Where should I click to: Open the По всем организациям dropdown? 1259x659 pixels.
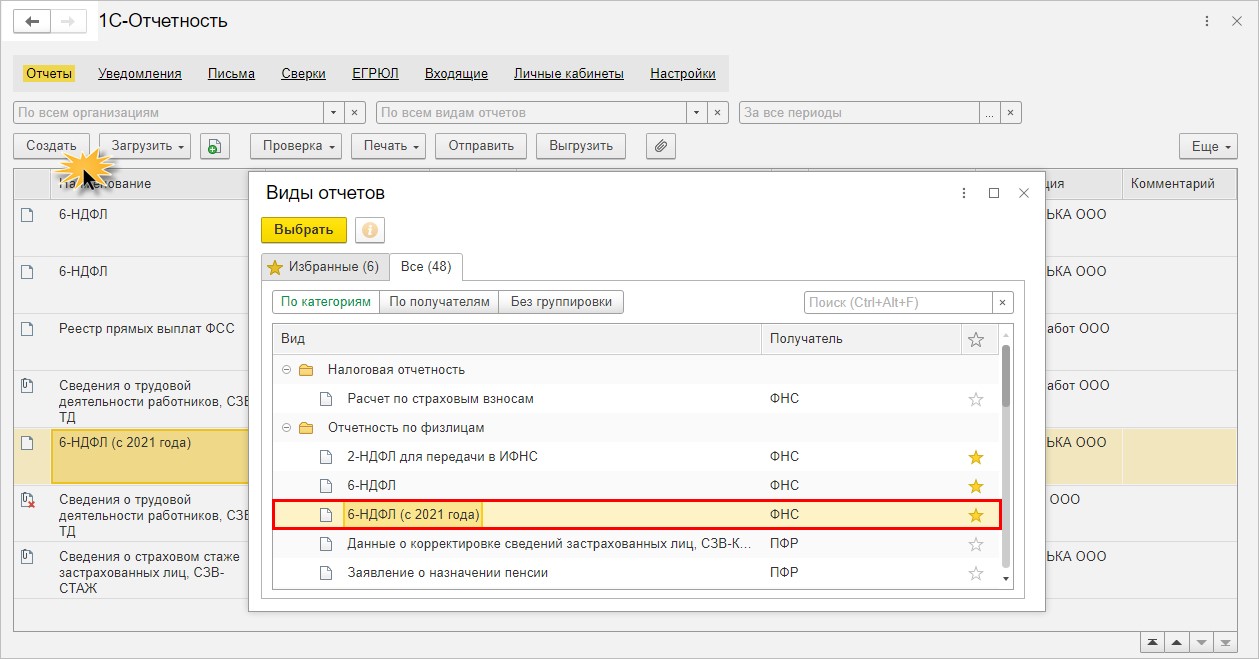pyautogui.click(x=334, y=113)
